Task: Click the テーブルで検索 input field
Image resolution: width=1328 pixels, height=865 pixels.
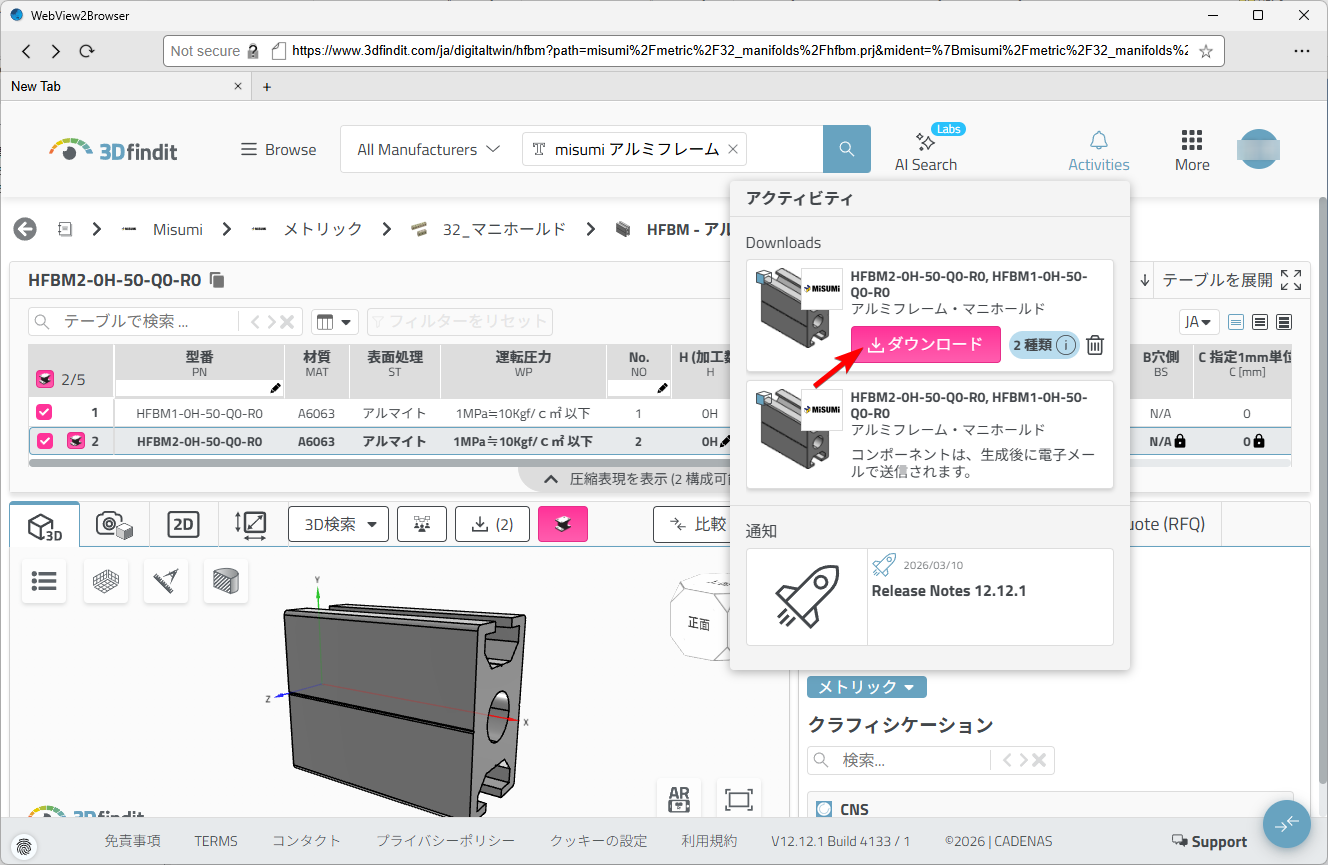Action: [x=145, y=322]
